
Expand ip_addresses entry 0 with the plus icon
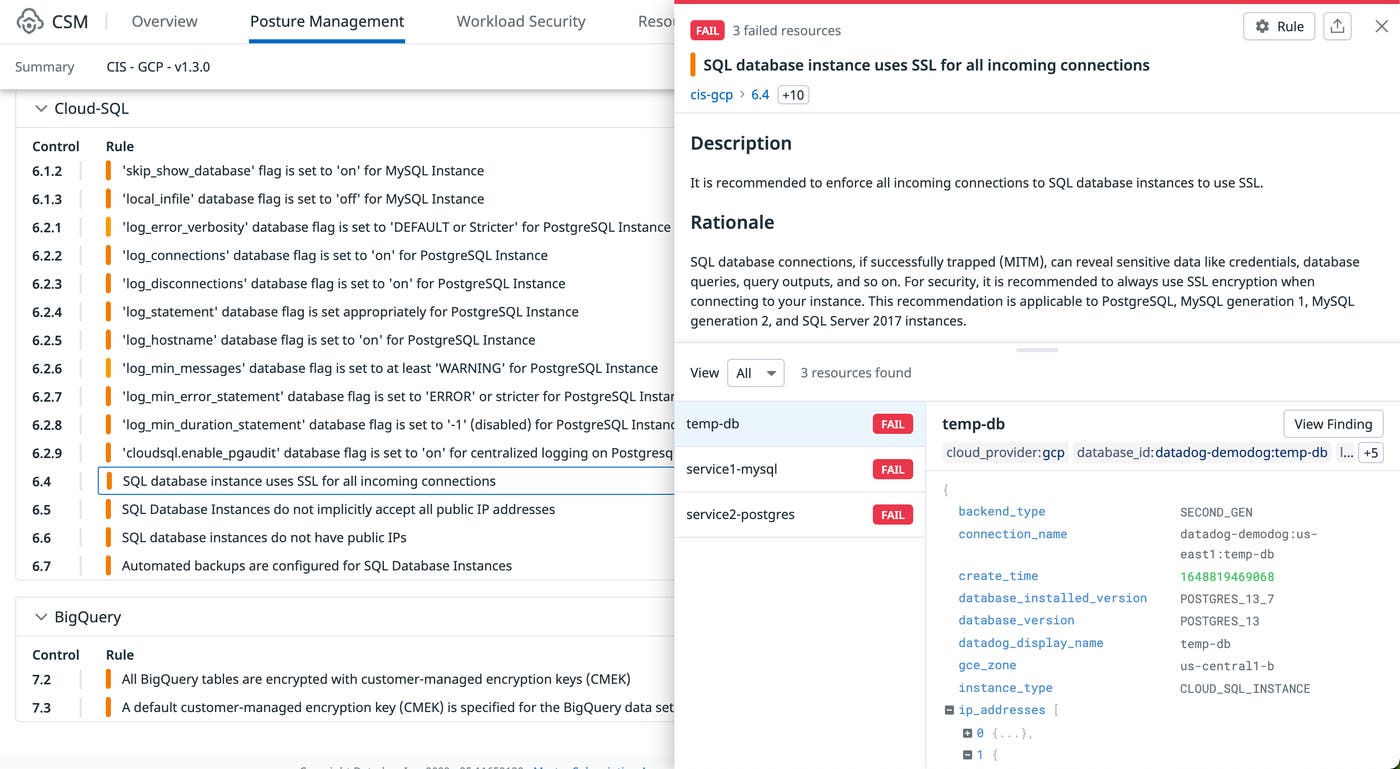coord(966,733)
